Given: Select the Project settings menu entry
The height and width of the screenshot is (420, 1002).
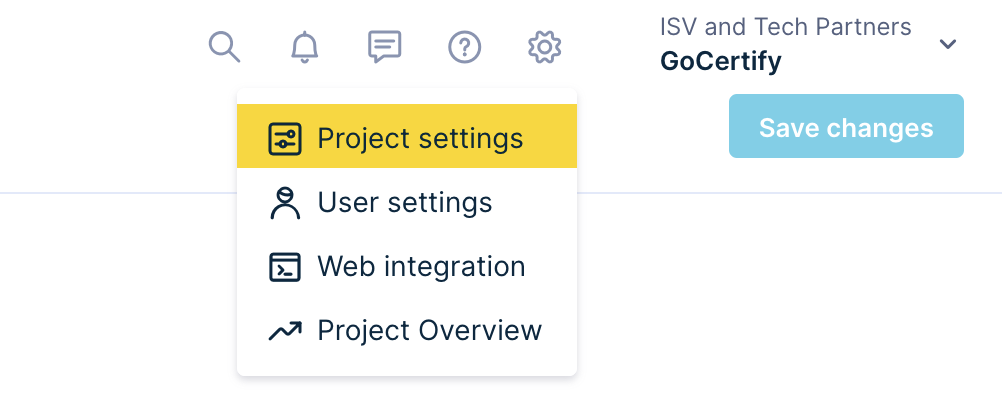Looking at the screenshot, I should (420, 139).
